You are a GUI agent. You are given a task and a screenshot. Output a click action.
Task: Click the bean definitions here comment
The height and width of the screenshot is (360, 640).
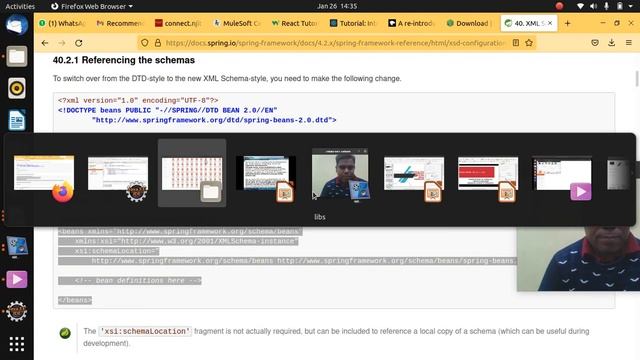(x=138, y=280)
